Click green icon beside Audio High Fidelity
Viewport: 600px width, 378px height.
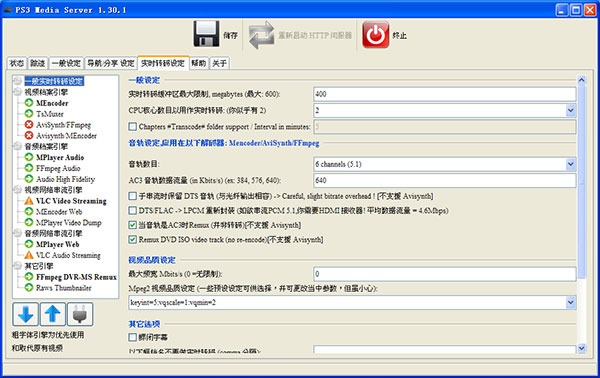tap(29, 179)
